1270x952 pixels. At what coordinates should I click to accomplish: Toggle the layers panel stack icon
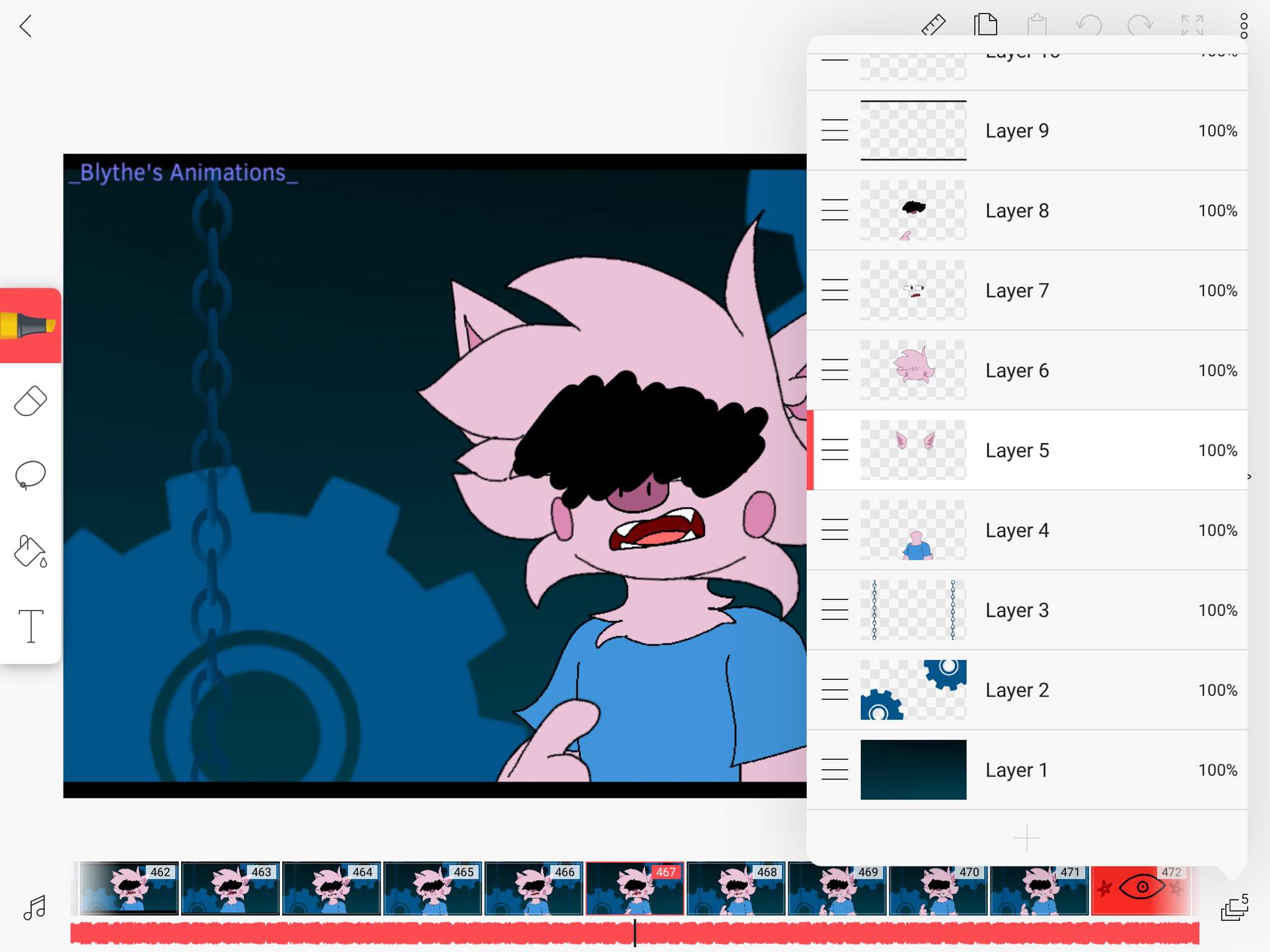1235,907
